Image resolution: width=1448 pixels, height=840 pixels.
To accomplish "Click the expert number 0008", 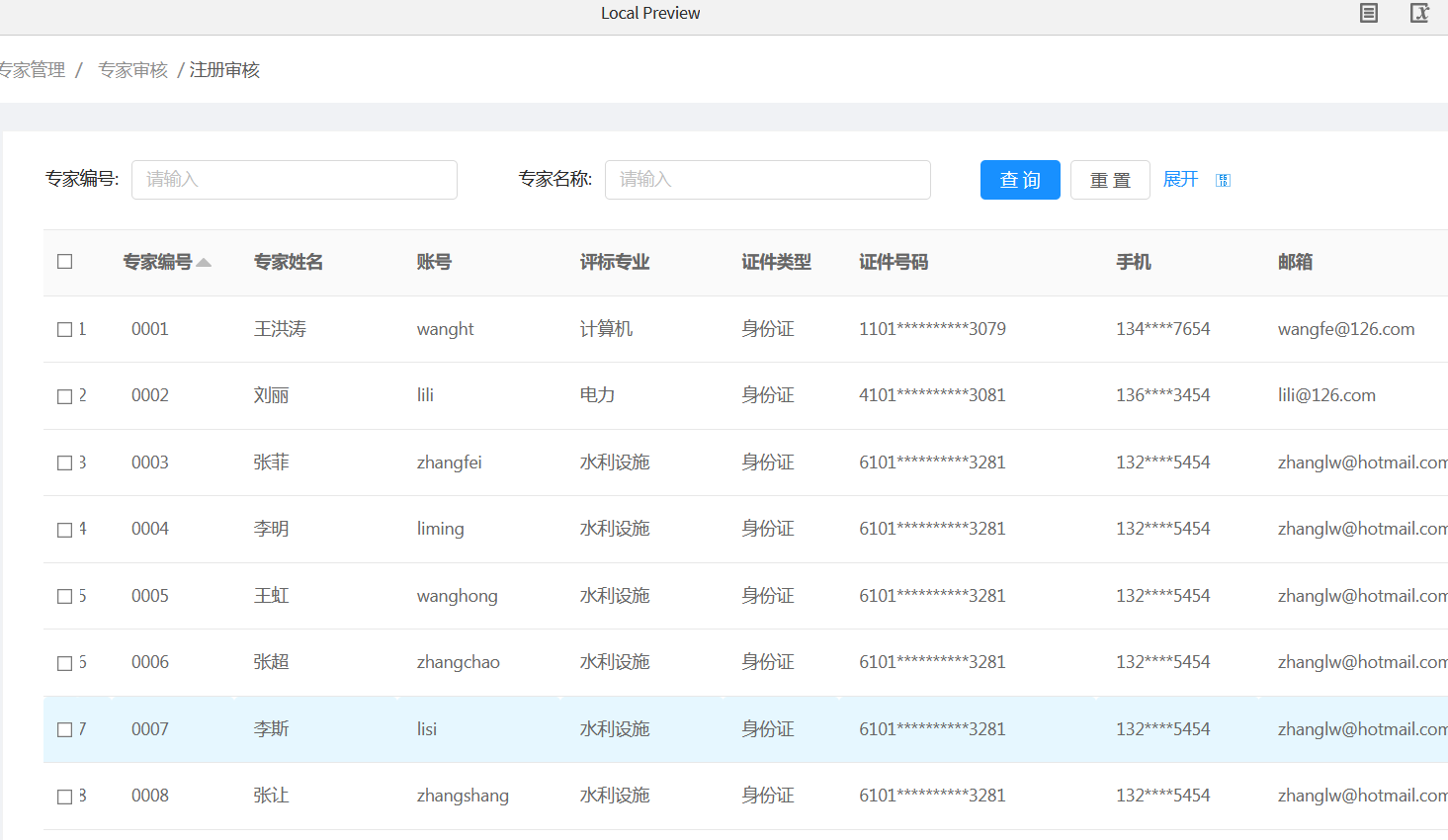I will (x=150, y=796).
